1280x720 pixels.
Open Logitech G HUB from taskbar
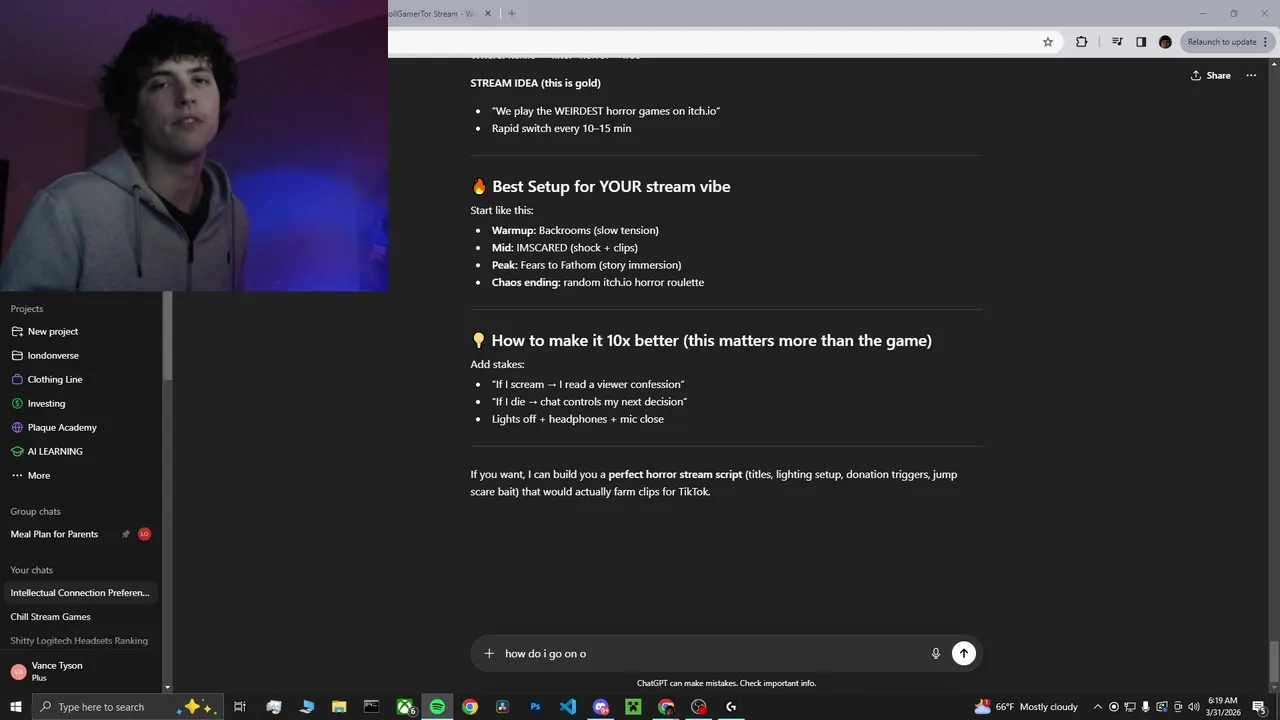point(731,707)
